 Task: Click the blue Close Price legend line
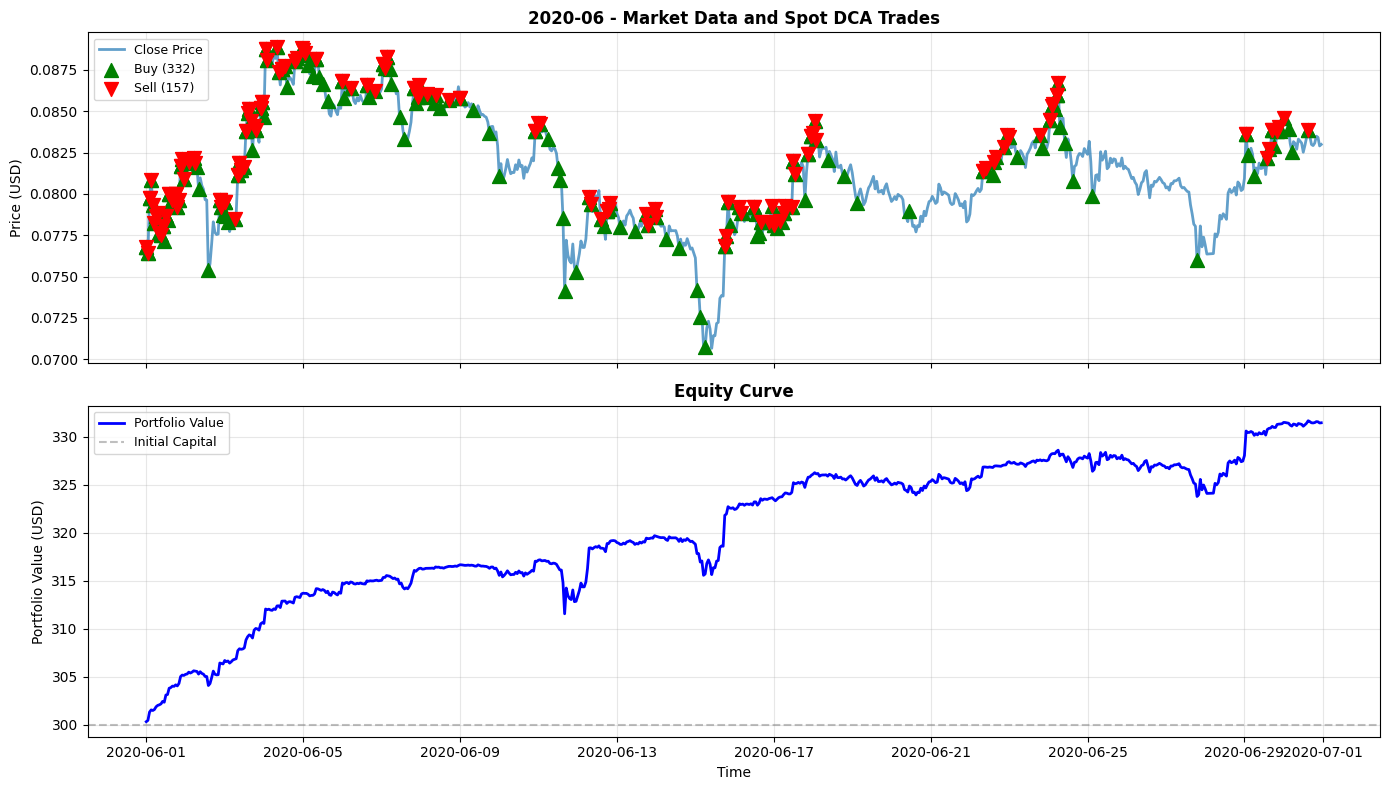(111, 50)
